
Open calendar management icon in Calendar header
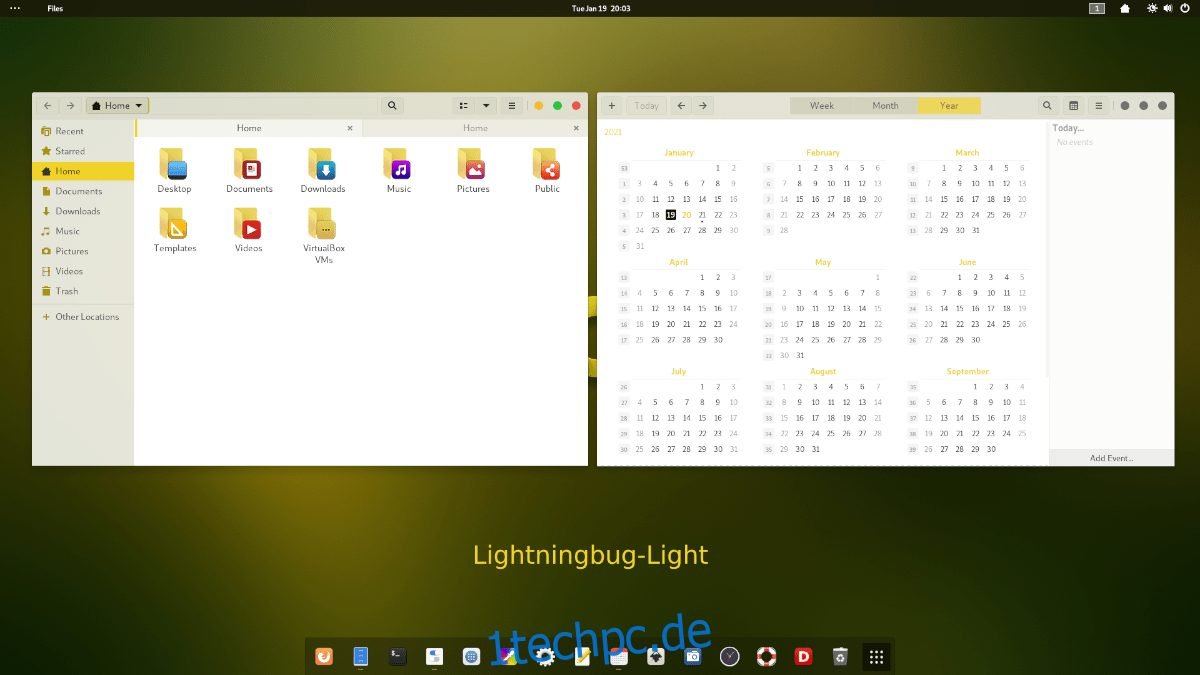(x=1073, y=105)
